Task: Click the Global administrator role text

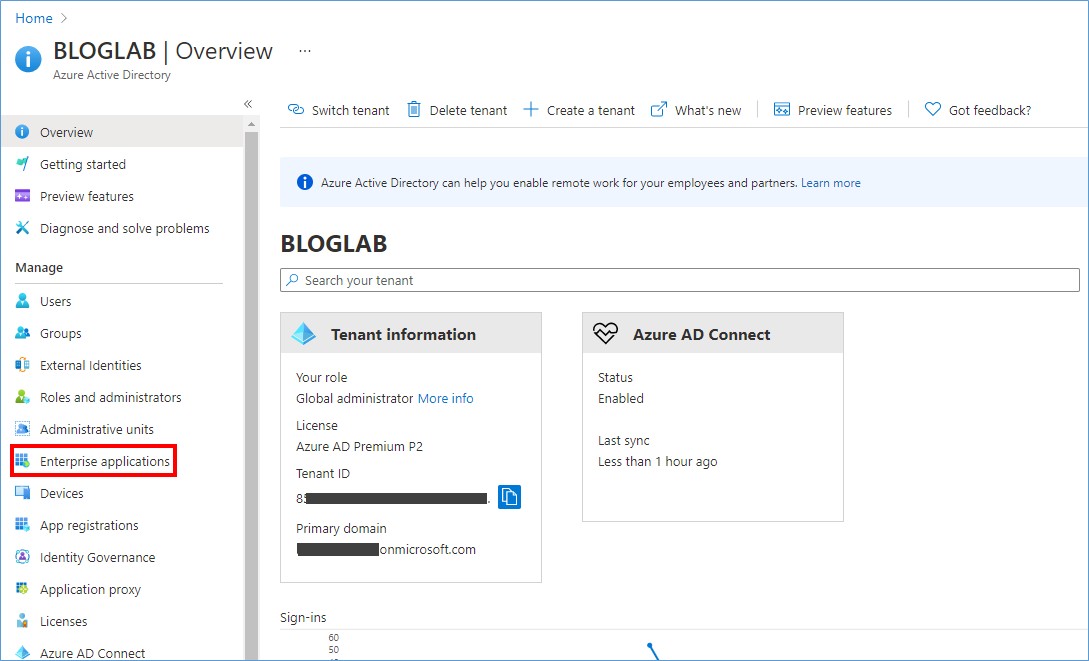Action: [354, 398]
